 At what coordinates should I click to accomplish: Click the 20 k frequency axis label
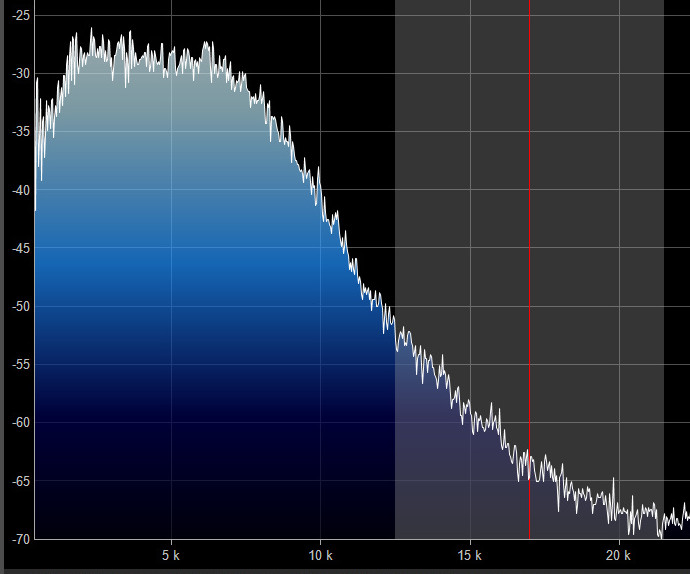click(618, 555)
